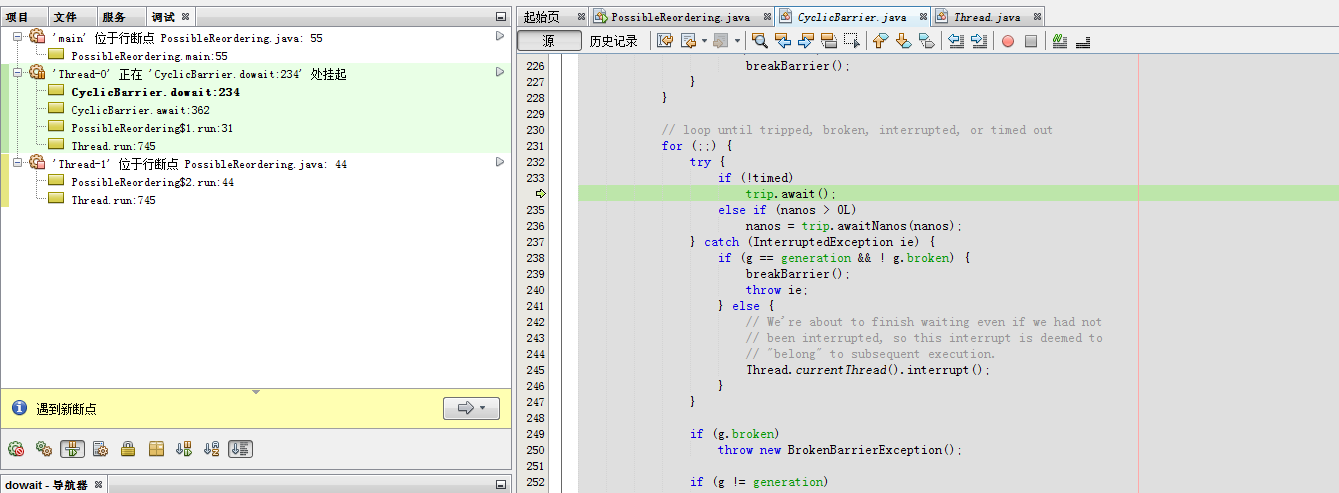1339x493 pixels.
Task: Click 历史记录 history button
Action: (x=613, y=41)
